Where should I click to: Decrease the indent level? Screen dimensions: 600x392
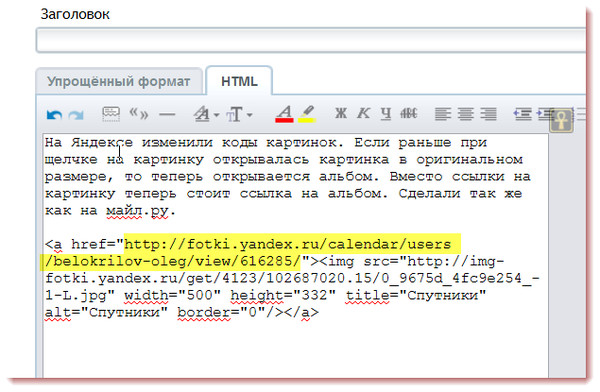coord(522,114)
